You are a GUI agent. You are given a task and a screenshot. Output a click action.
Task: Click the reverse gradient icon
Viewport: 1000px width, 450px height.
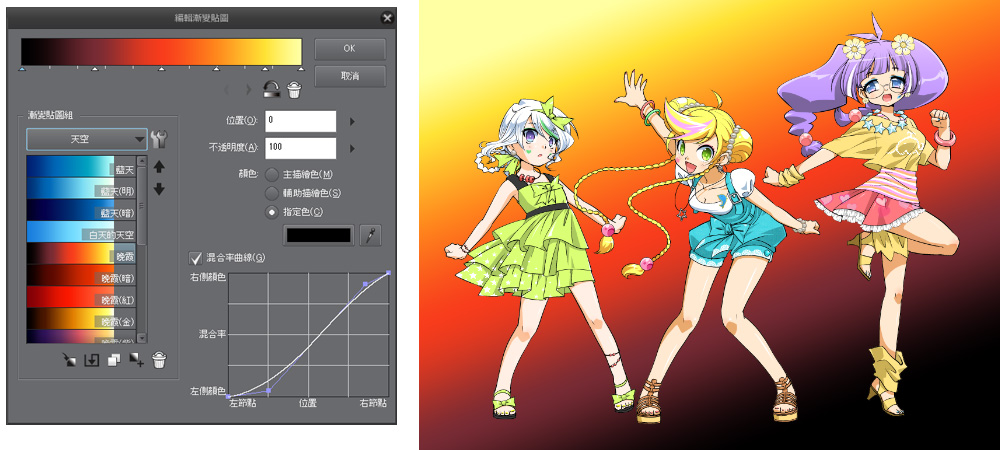271,90
